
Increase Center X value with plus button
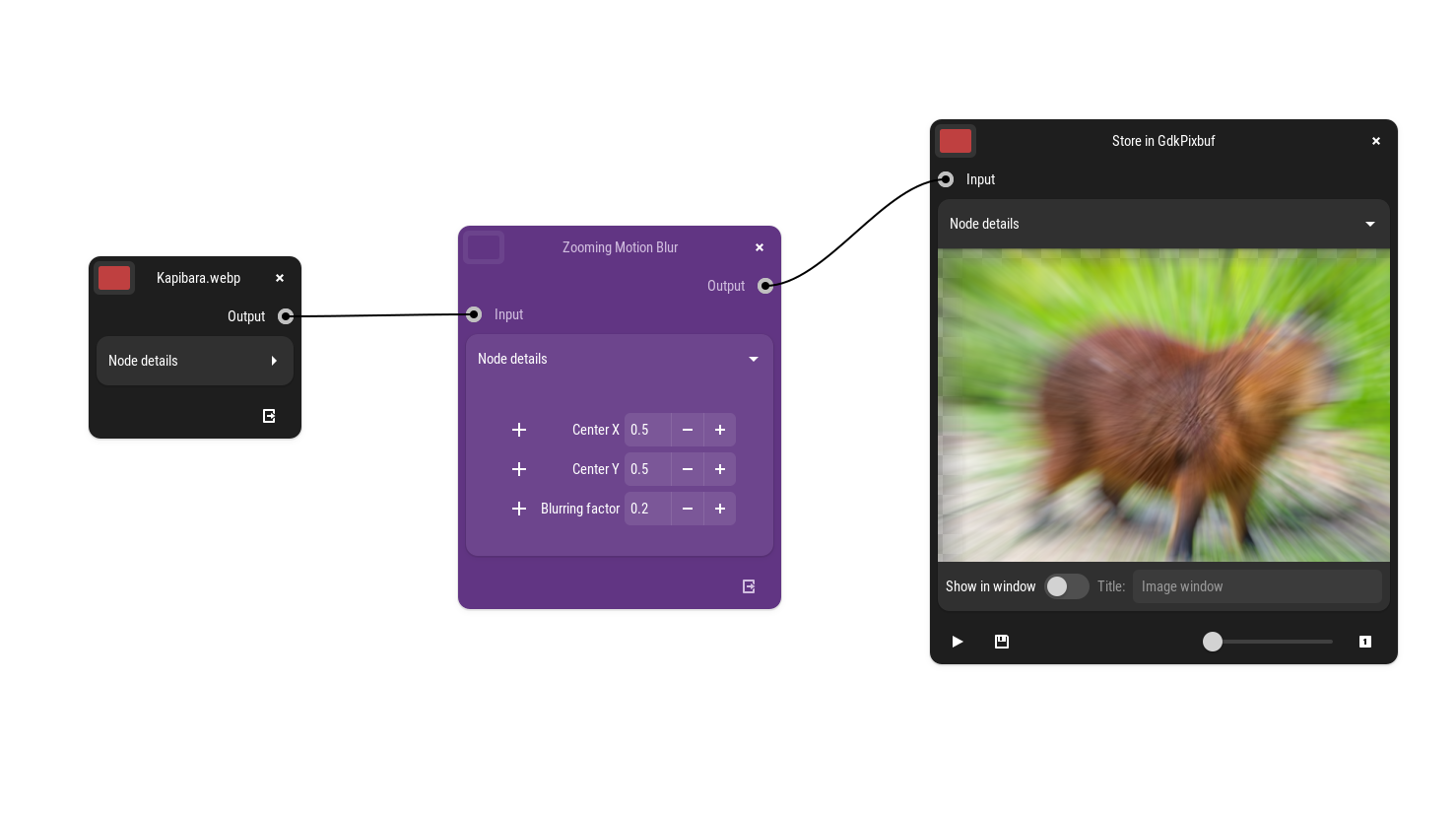[720, 430]
